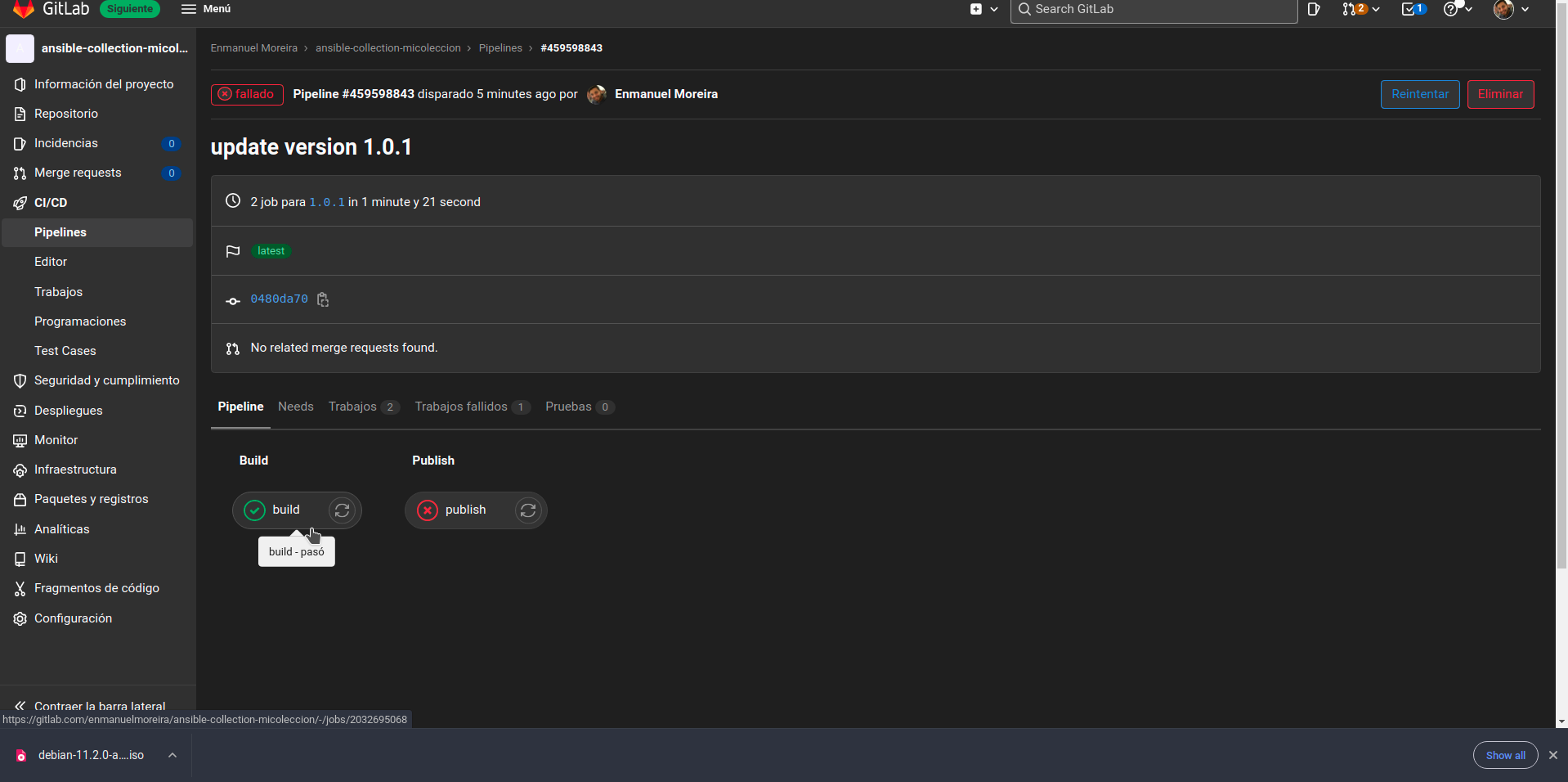
Task: Switch to the Trabajos tab
Action: point(364,407)
